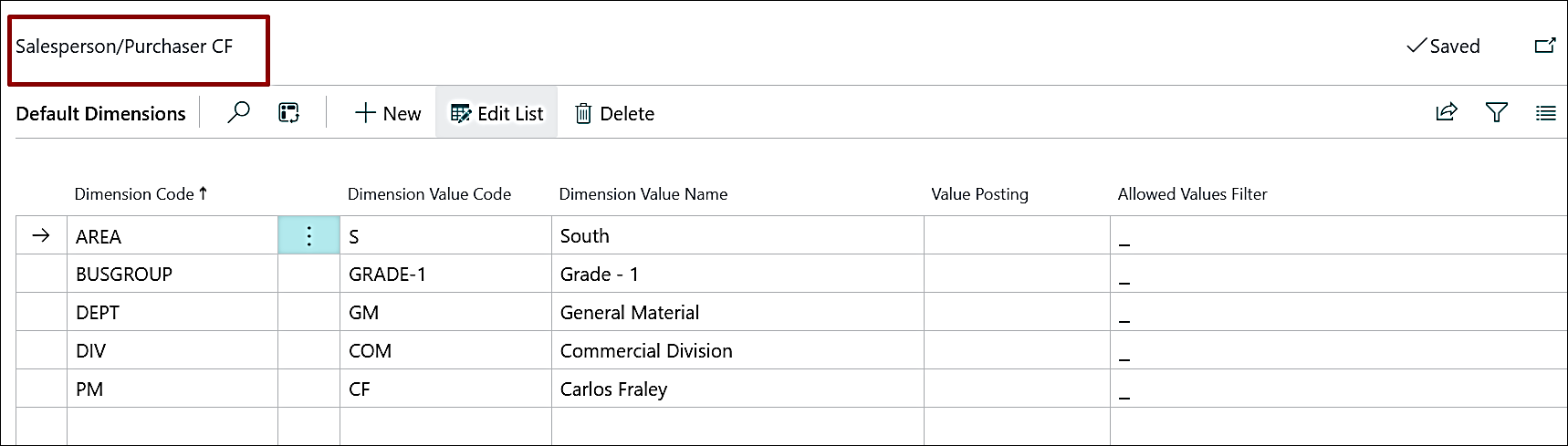Open the Value Posting cell for AREA row
The height and width of the screenshot is (446, 1568).
1017,235
